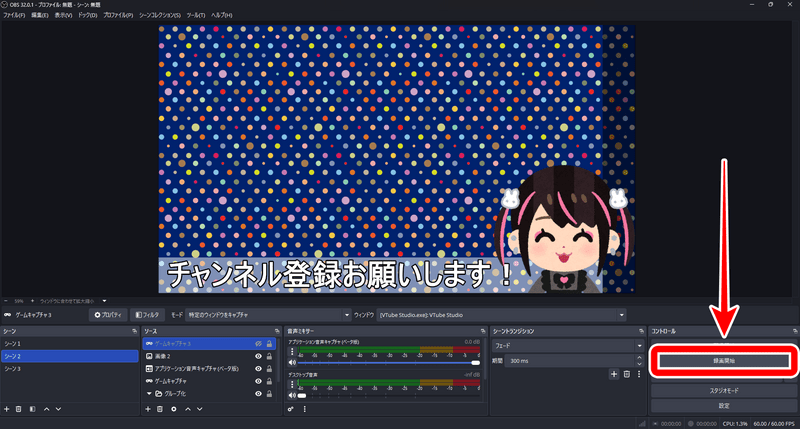Open the preview scaling dropdown arrow
Screen dimensions: 800x429
click(104, 301)
